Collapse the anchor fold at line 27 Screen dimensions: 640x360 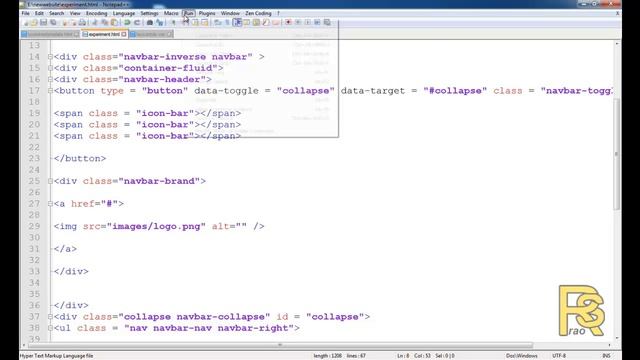[50, 204]
